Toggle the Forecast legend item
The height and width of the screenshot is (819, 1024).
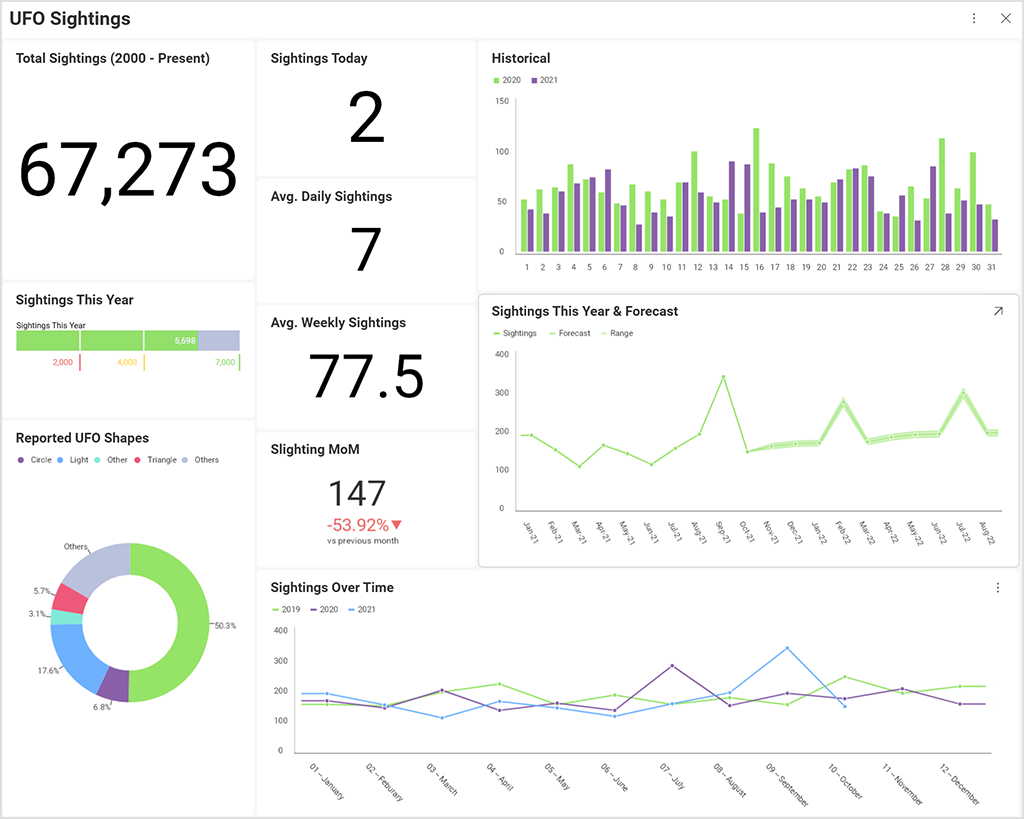568,333
